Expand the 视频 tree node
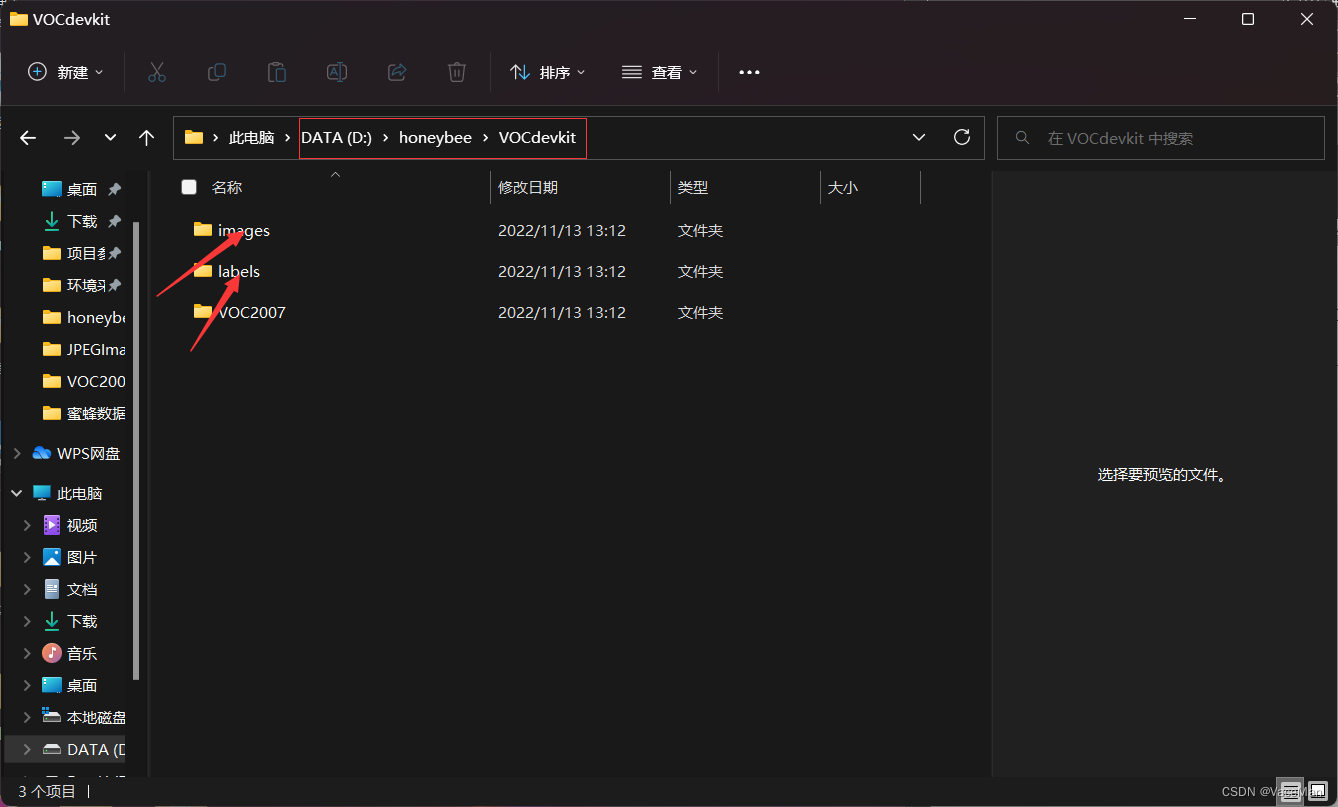The height and width of the screenshot is (807, 1338). tap(28, 525)
